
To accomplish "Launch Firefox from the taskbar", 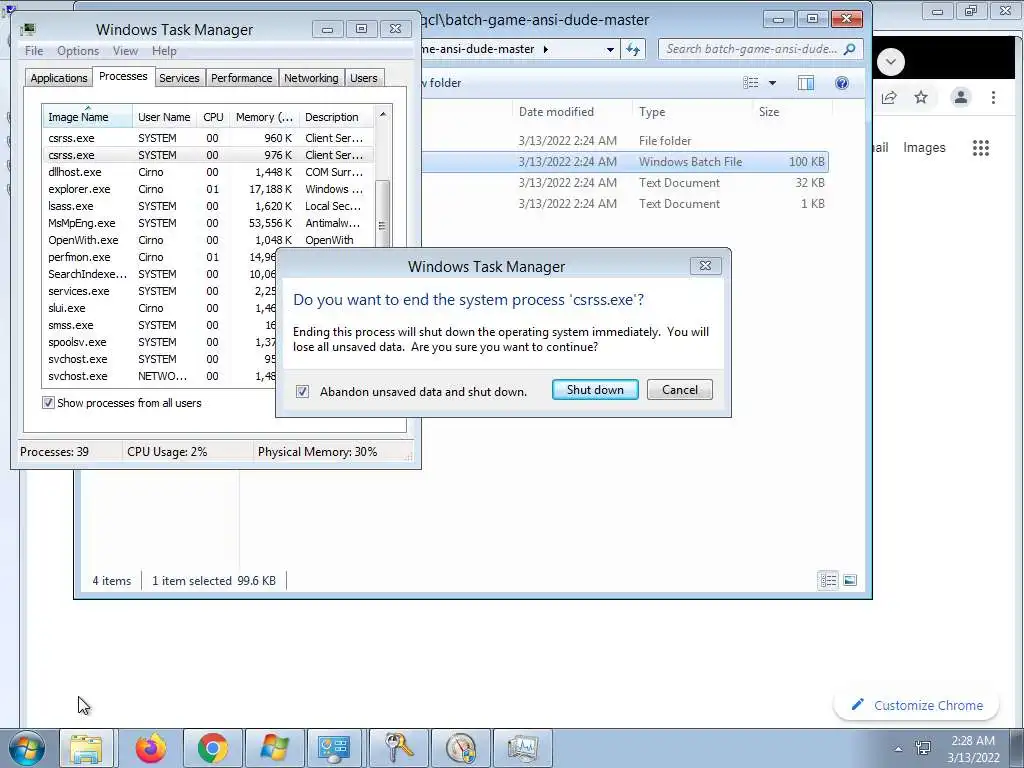I will click(x=151, y=748).
